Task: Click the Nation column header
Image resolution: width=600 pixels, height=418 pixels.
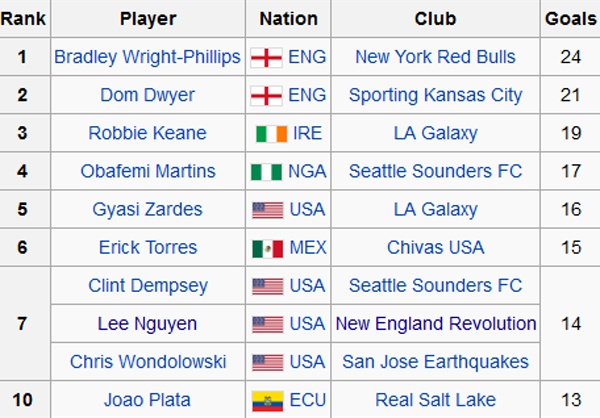Action: pos(288,19)
